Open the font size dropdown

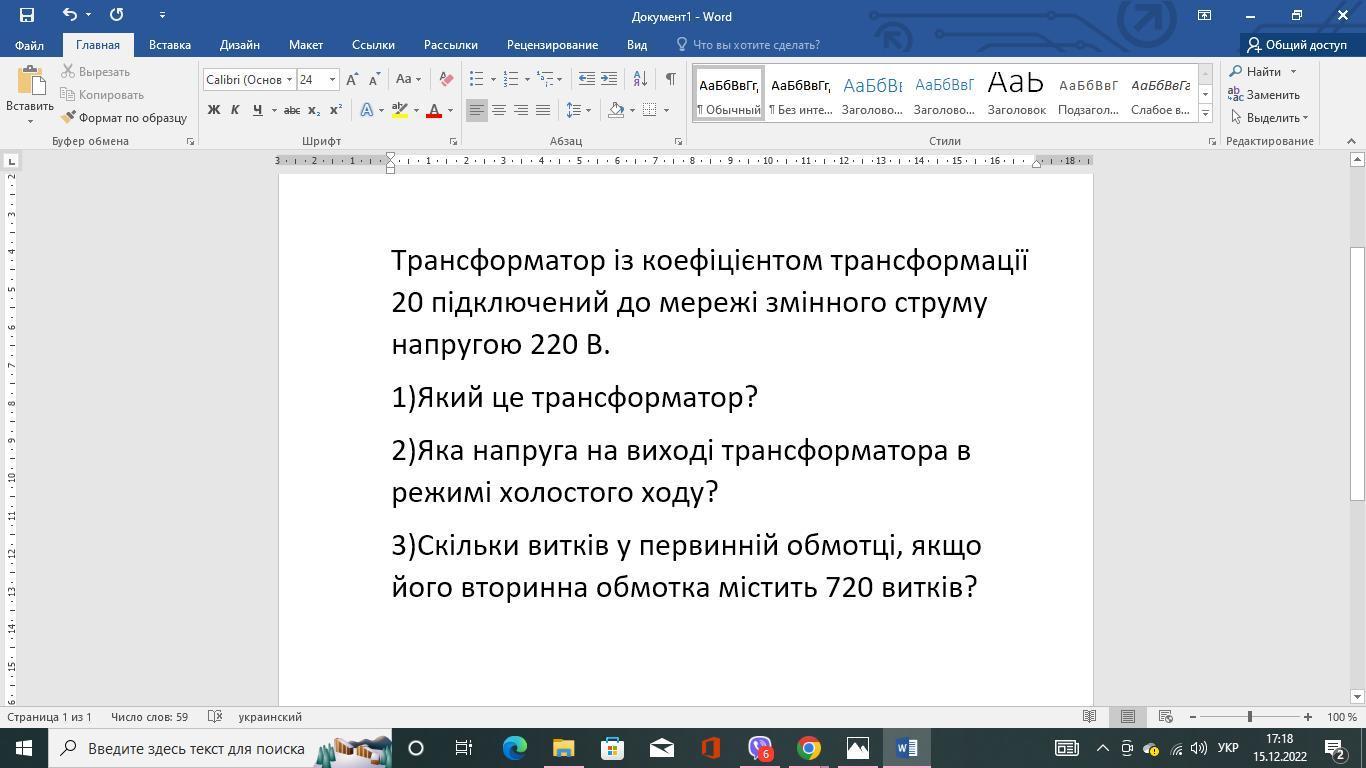coord(332,79)
